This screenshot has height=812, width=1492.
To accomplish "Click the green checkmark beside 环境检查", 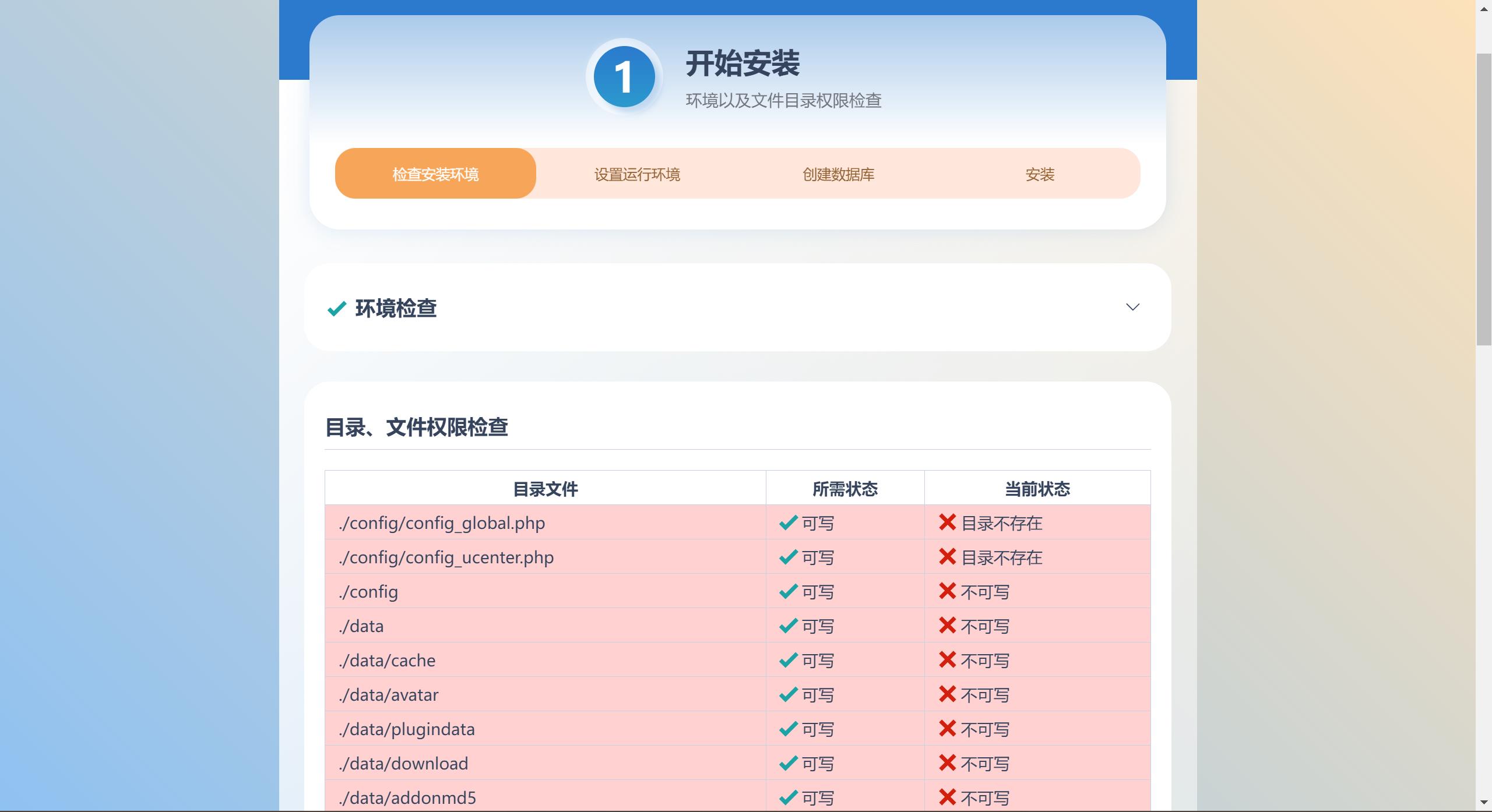I will click(337, 308).
